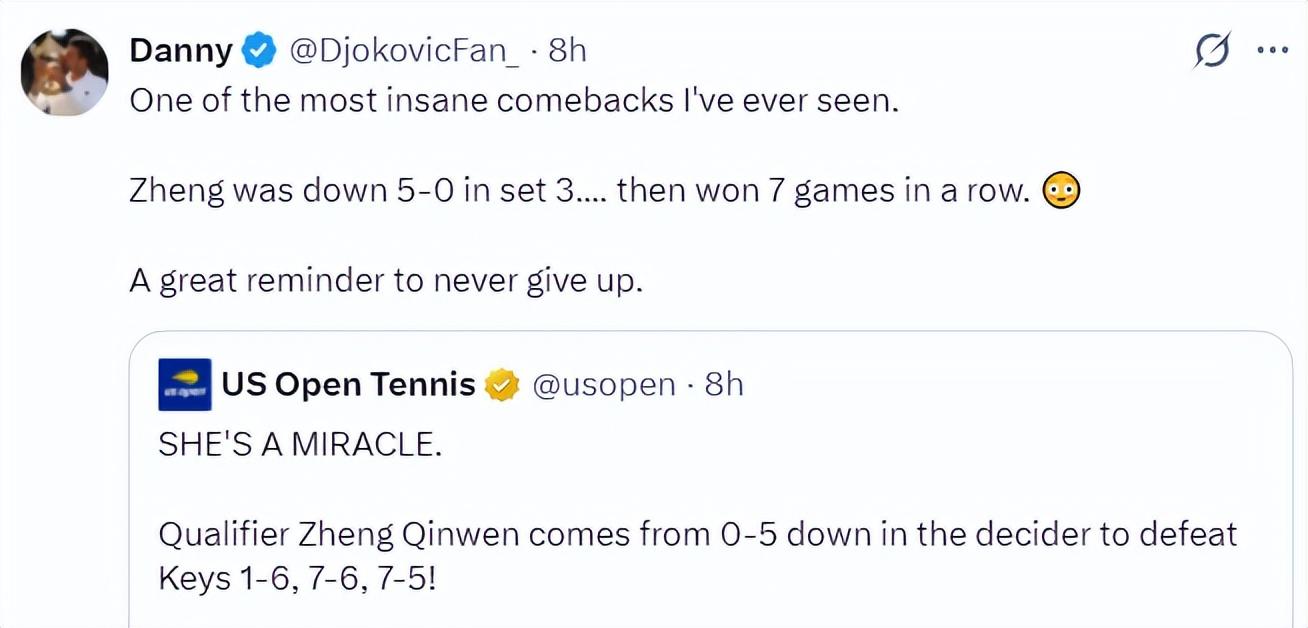Open the US Open Tennis account name
The width and height of the screenshot is (1308, 628).
point(348,384)
